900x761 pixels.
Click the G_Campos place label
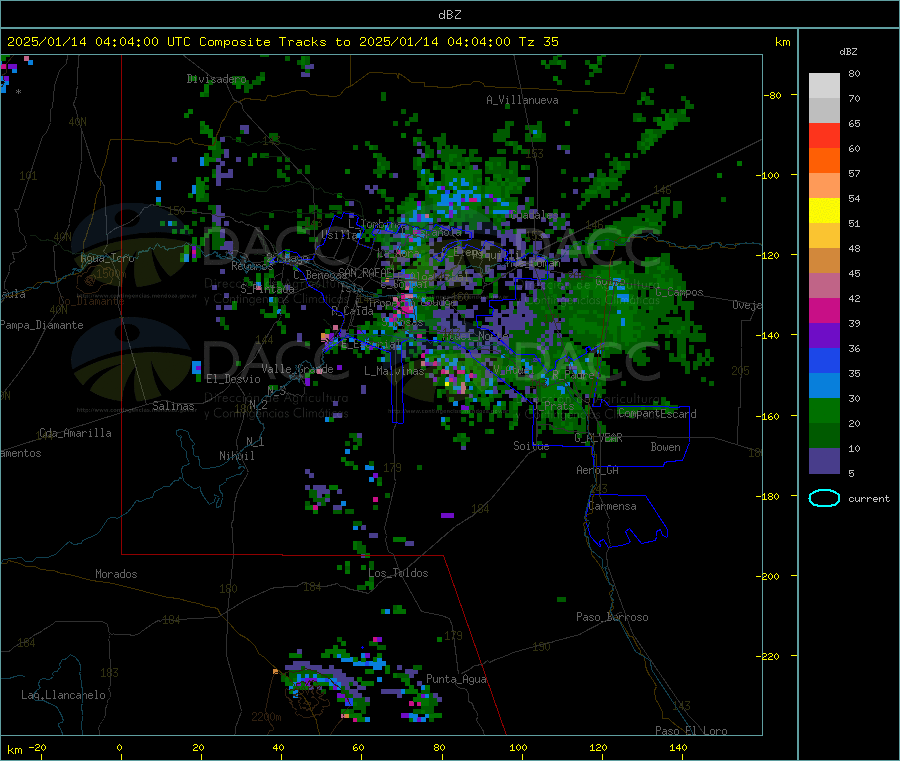pyautogui.click(x=679, y=292)
